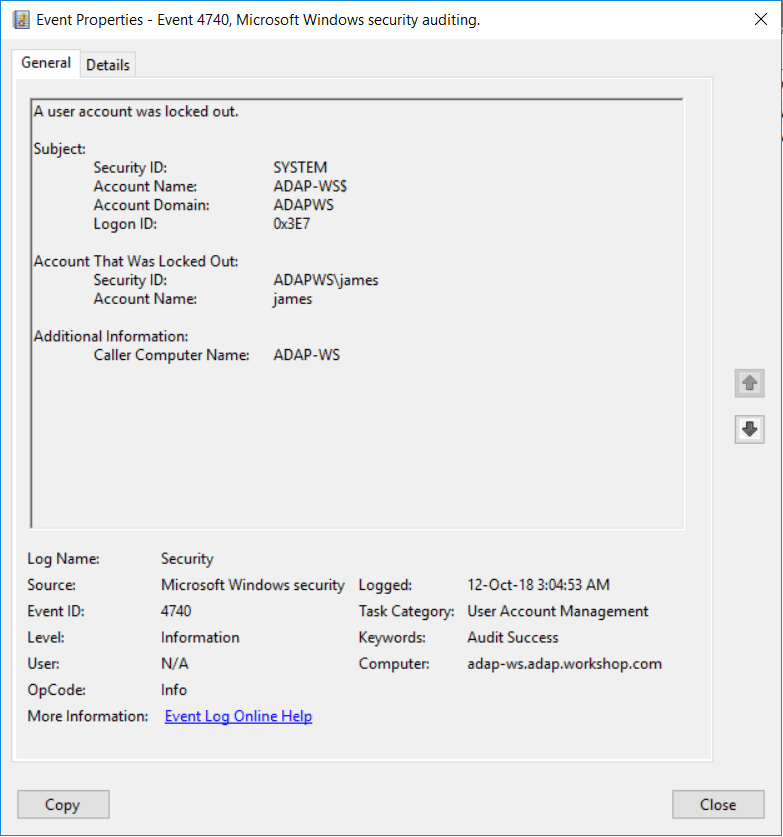The image size is (783, 837).
Task: Click the text 'A user account was locked out.'
Action: point(136,111)
